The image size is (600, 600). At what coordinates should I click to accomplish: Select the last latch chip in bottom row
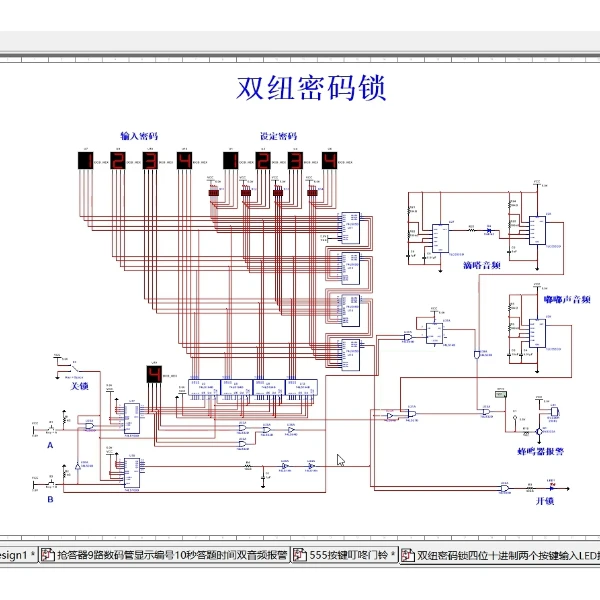tap(301, 388)
